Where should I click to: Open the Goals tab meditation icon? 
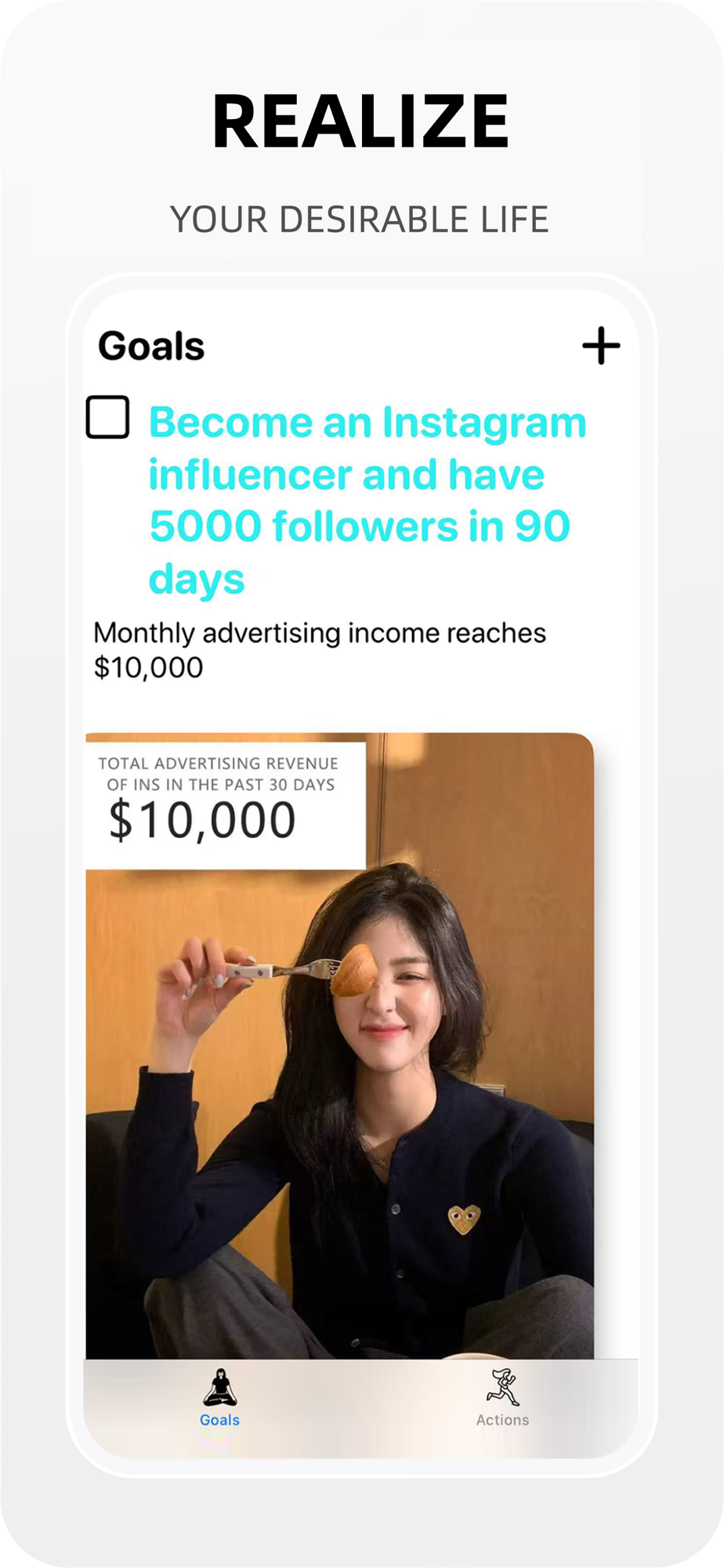219,1388
